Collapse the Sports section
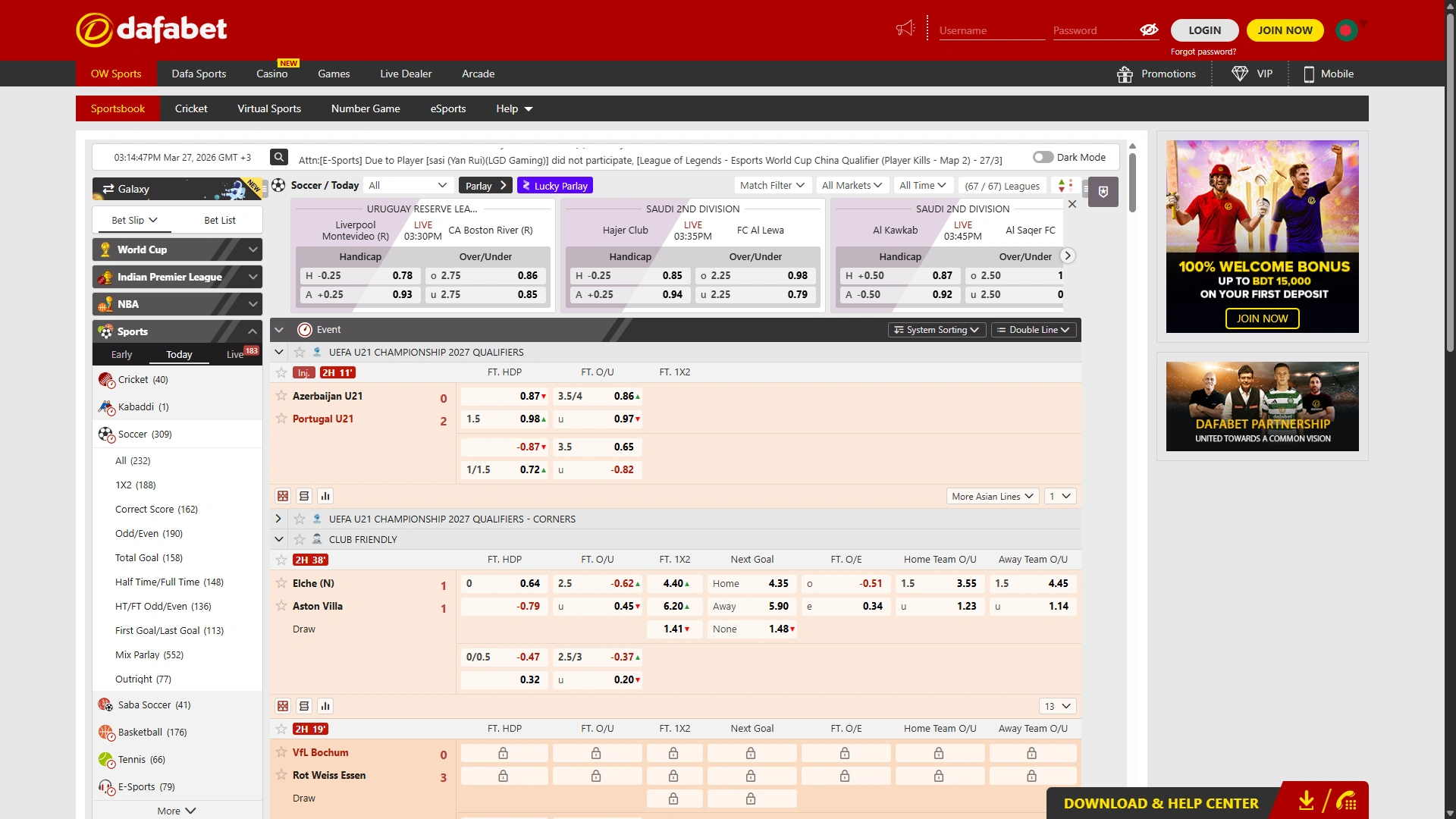Viewport: 1456px width, 819px height. [177, 331]
